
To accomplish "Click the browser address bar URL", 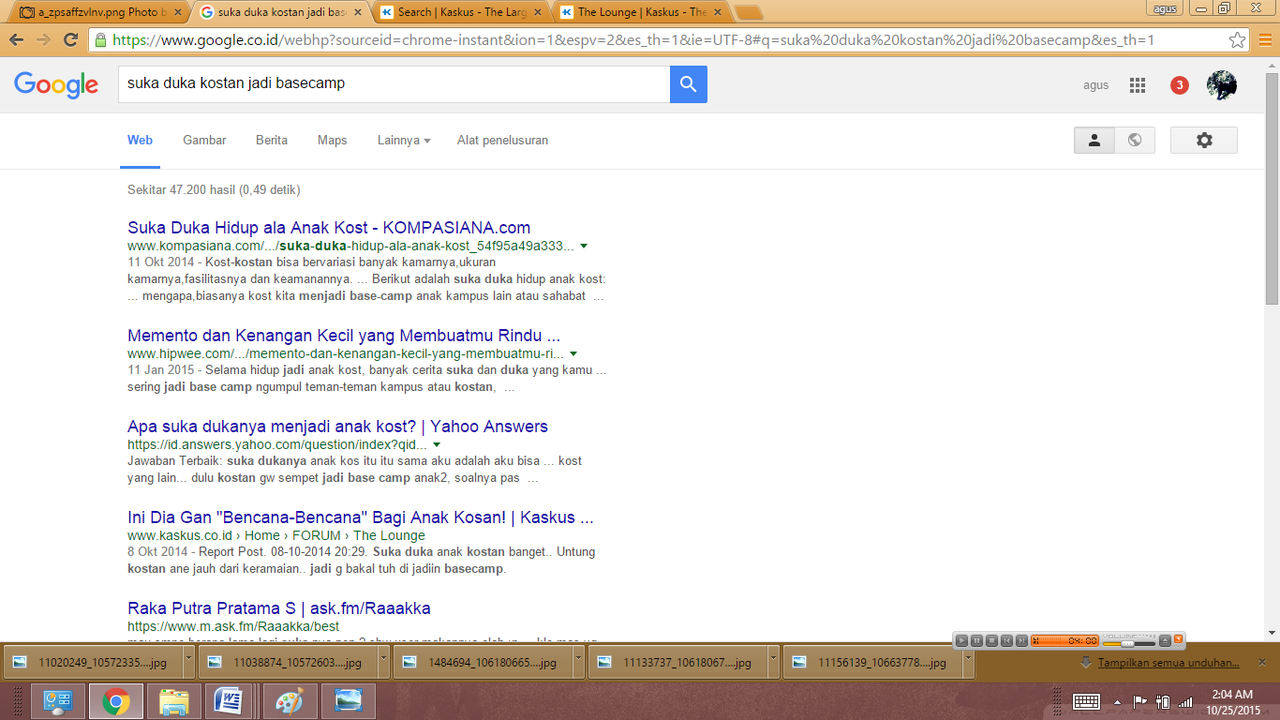I will tap(633, 40).
